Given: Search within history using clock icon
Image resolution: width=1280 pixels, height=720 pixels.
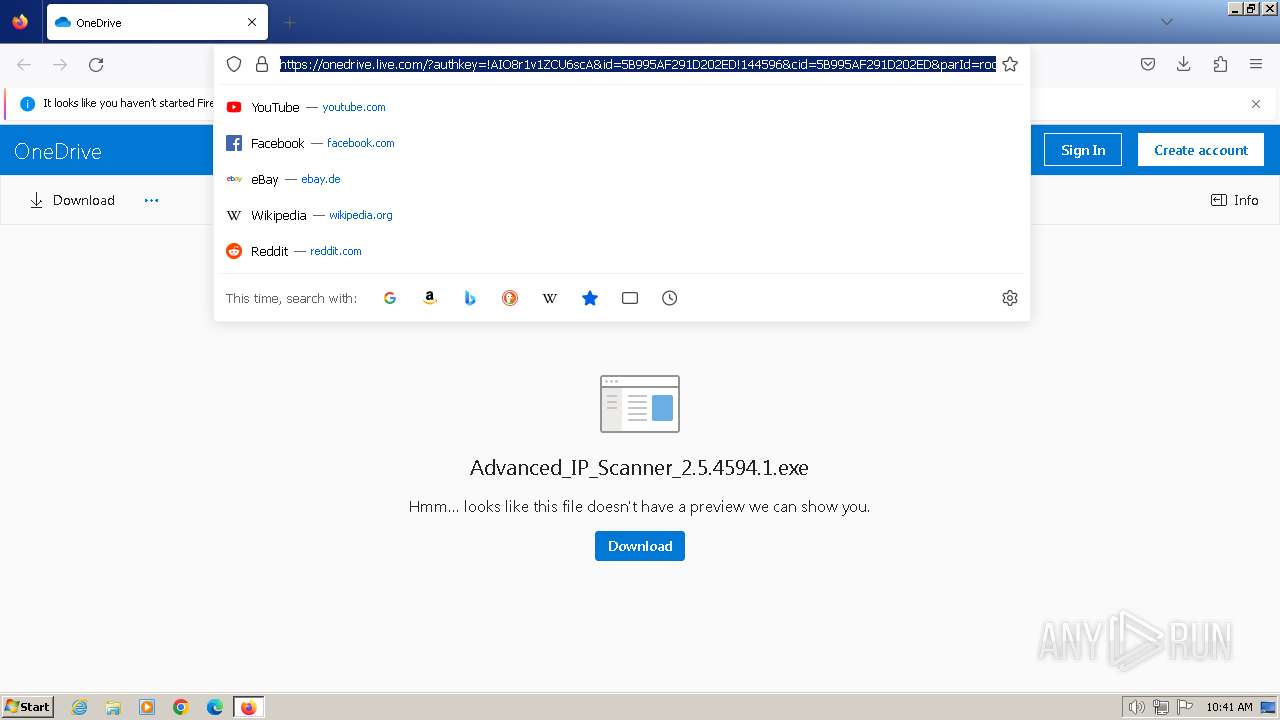Looking at the screenshot, I should 670,298.
